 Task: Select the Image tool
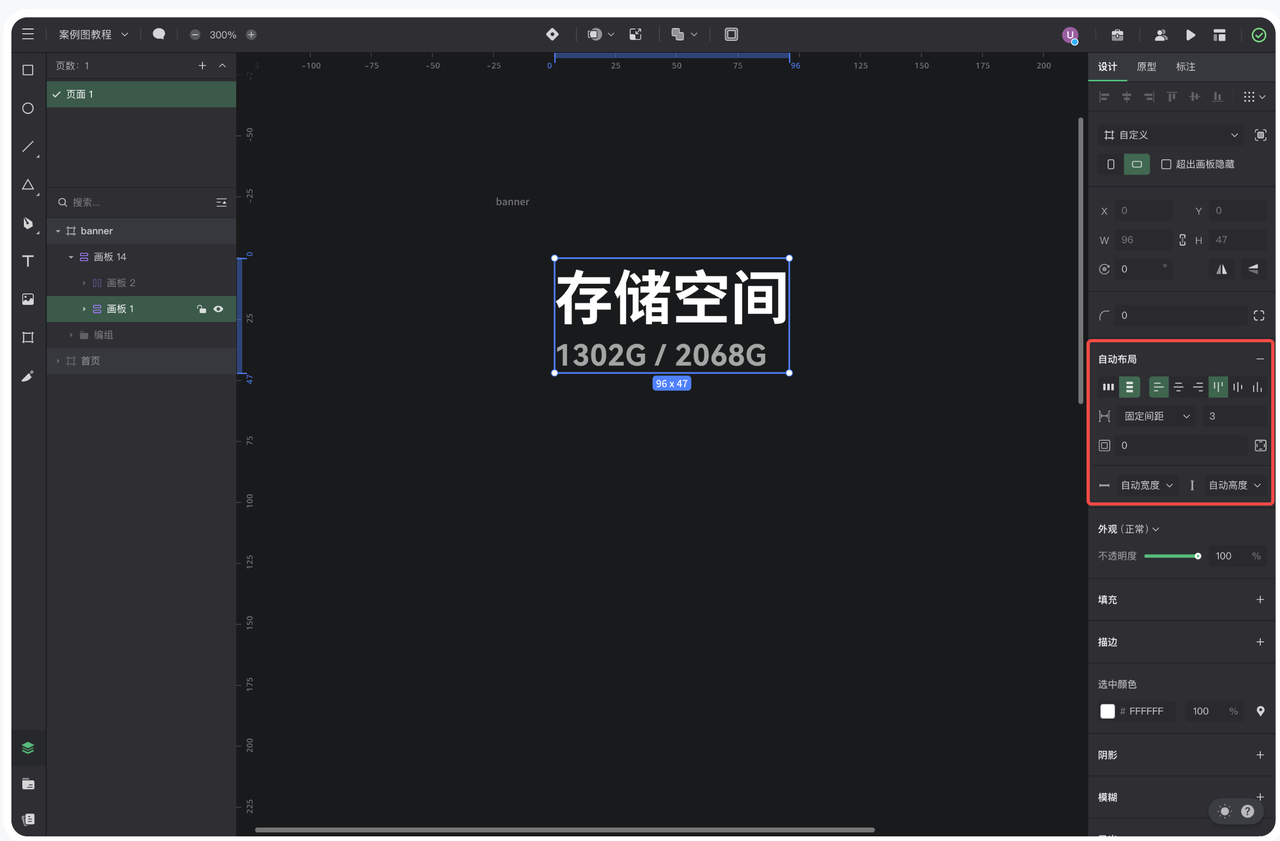click(x=28, y=299)
